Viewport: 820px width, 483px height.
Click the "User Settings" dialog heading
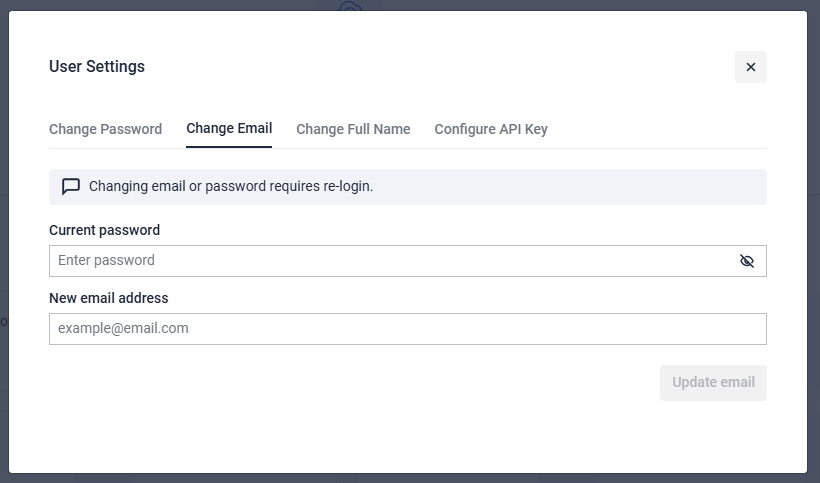coord(97,67)
